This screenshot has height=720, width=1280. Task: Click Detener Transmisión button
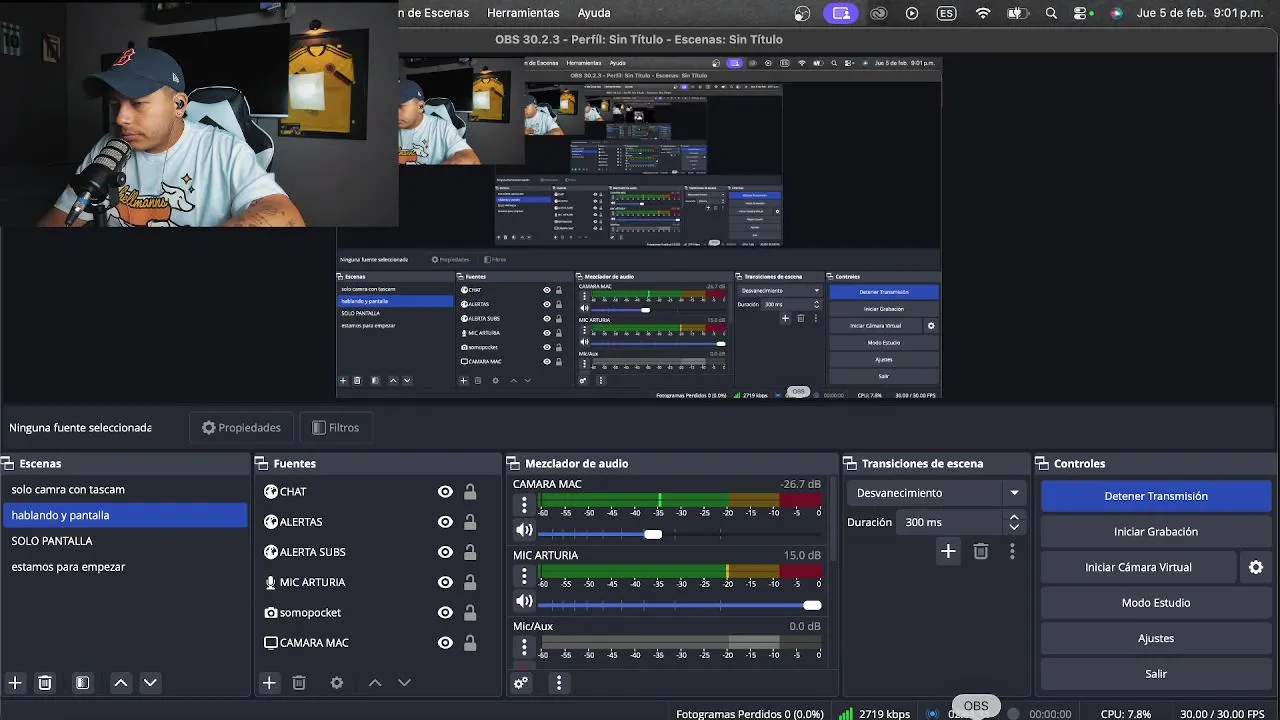tap(1156, 496)
